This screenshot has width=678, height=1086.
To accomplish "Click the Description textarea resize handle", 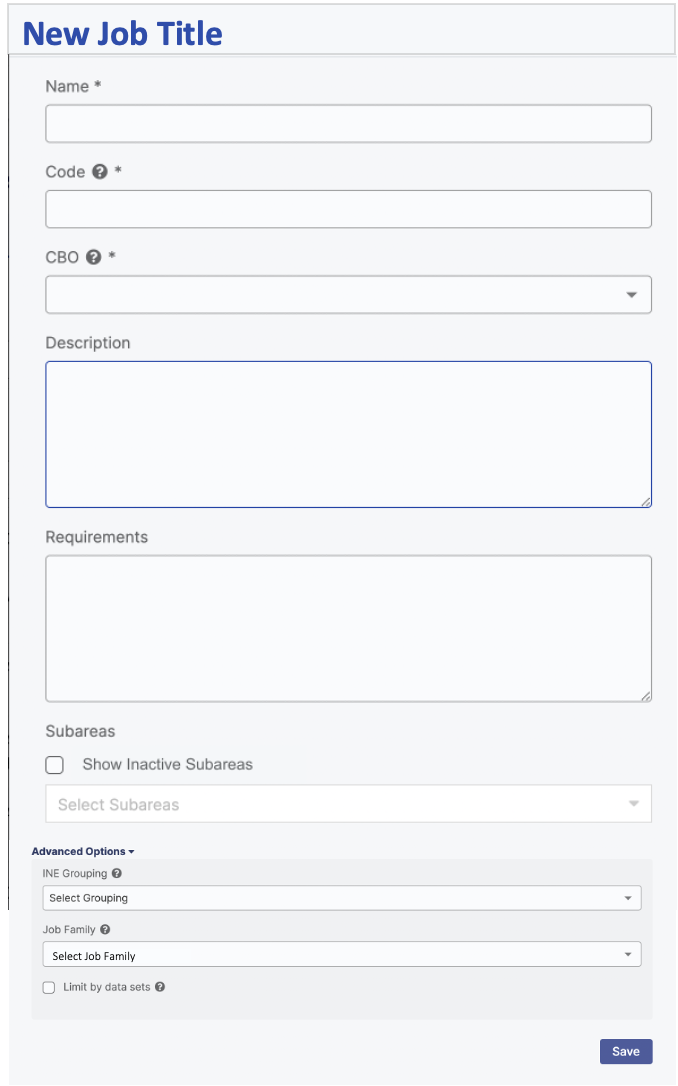I will [x=646, y=502].
